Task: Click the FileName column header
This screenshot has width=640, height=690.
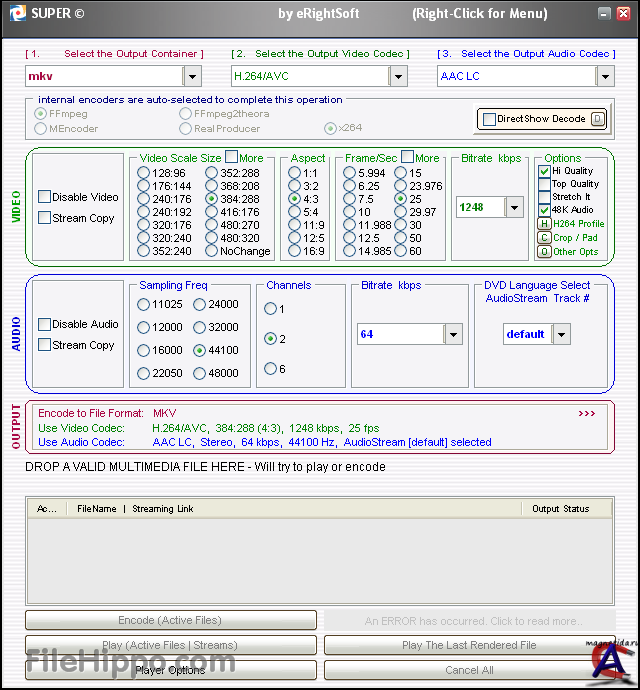Action: (x=97, y=509)
